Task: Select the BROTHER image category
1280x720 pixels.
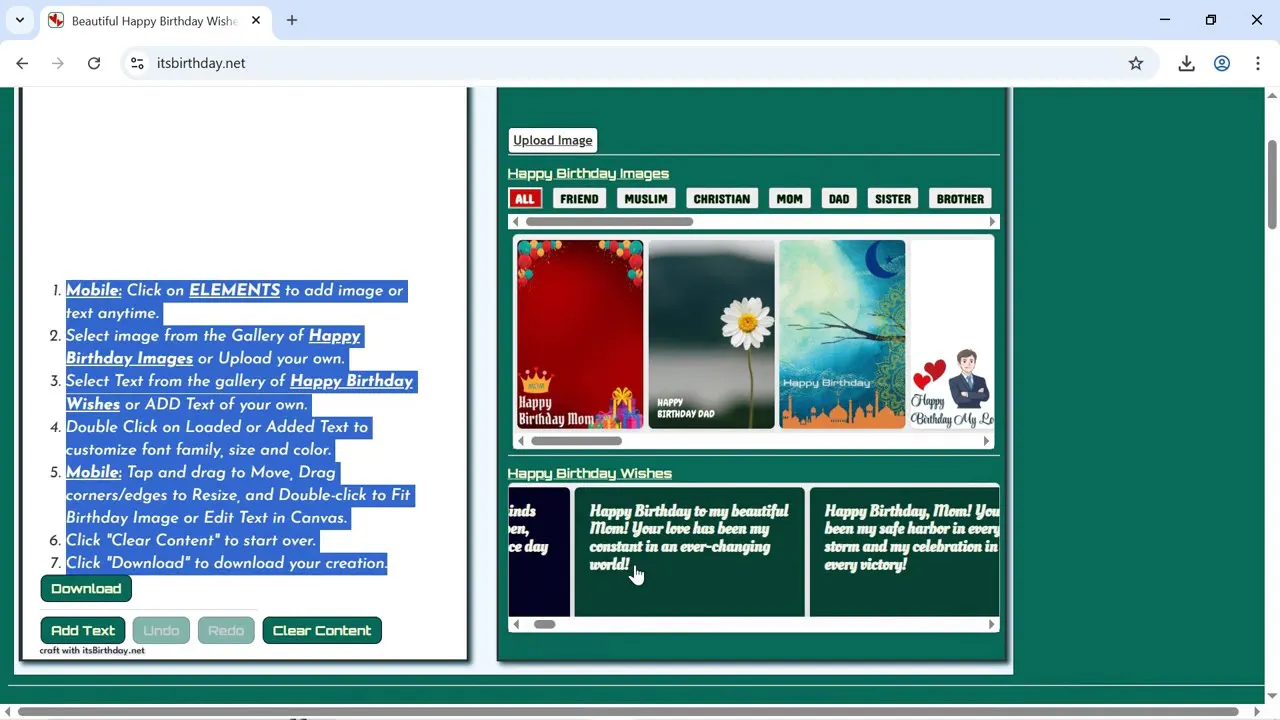Action: pyautogui.click(x=960, y=199)
